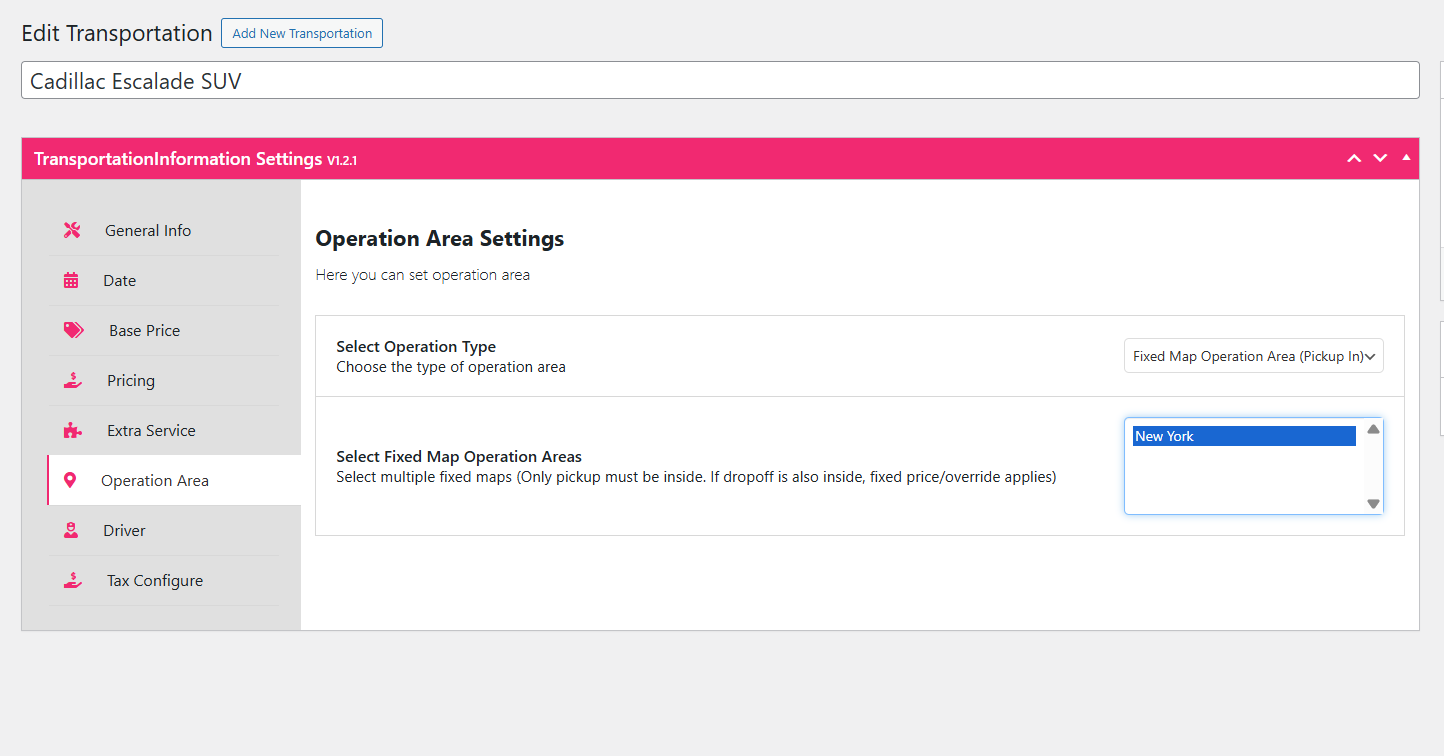
Task: Click the Cadillac Escalade SUV title field
Action: (720, 81)
